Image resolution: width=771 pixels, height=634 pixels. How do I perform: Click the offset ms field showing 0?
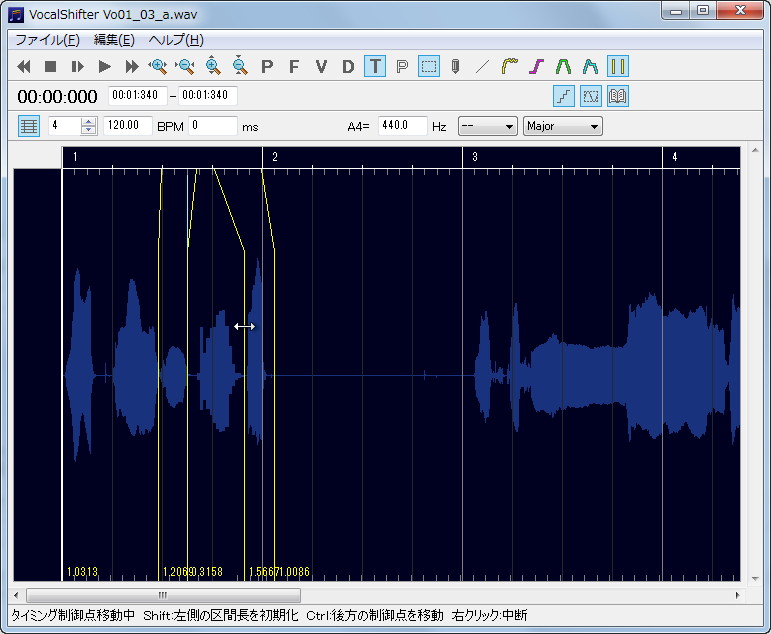click(x=213, y=126)
